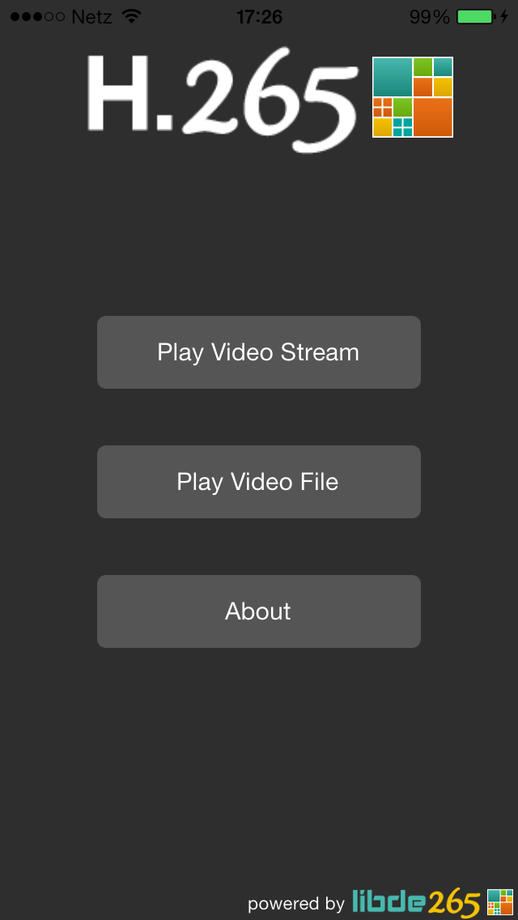Image resolution: width=518 pixels, height=920 pixels.
Task: Tap the 99% battery percentage
Action: (x=429, y=16)
